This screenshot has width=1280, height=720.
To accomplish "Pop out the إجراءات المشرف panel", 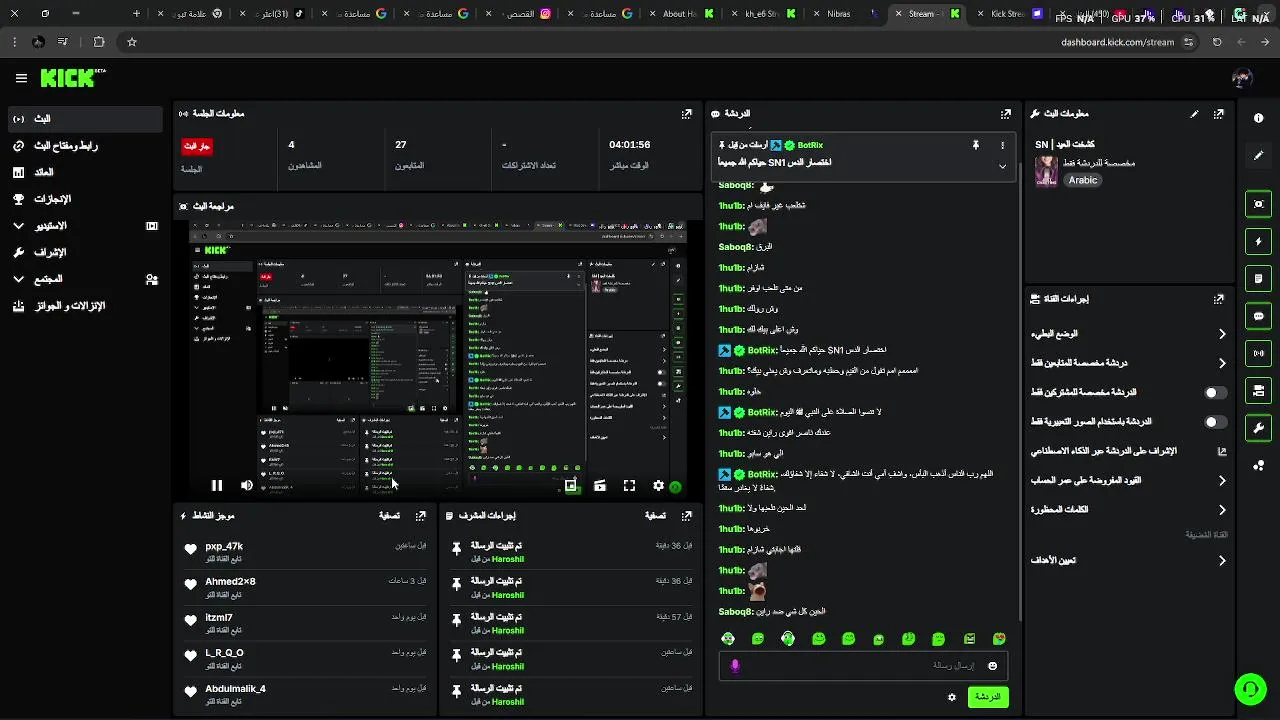I will pyautogui.click(x=686, y=516).
